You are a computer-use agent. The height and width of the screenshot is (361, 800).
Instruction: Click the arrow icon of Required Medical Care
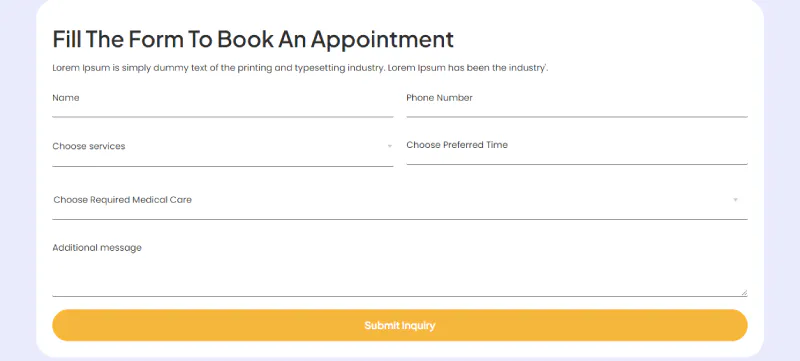735,200
